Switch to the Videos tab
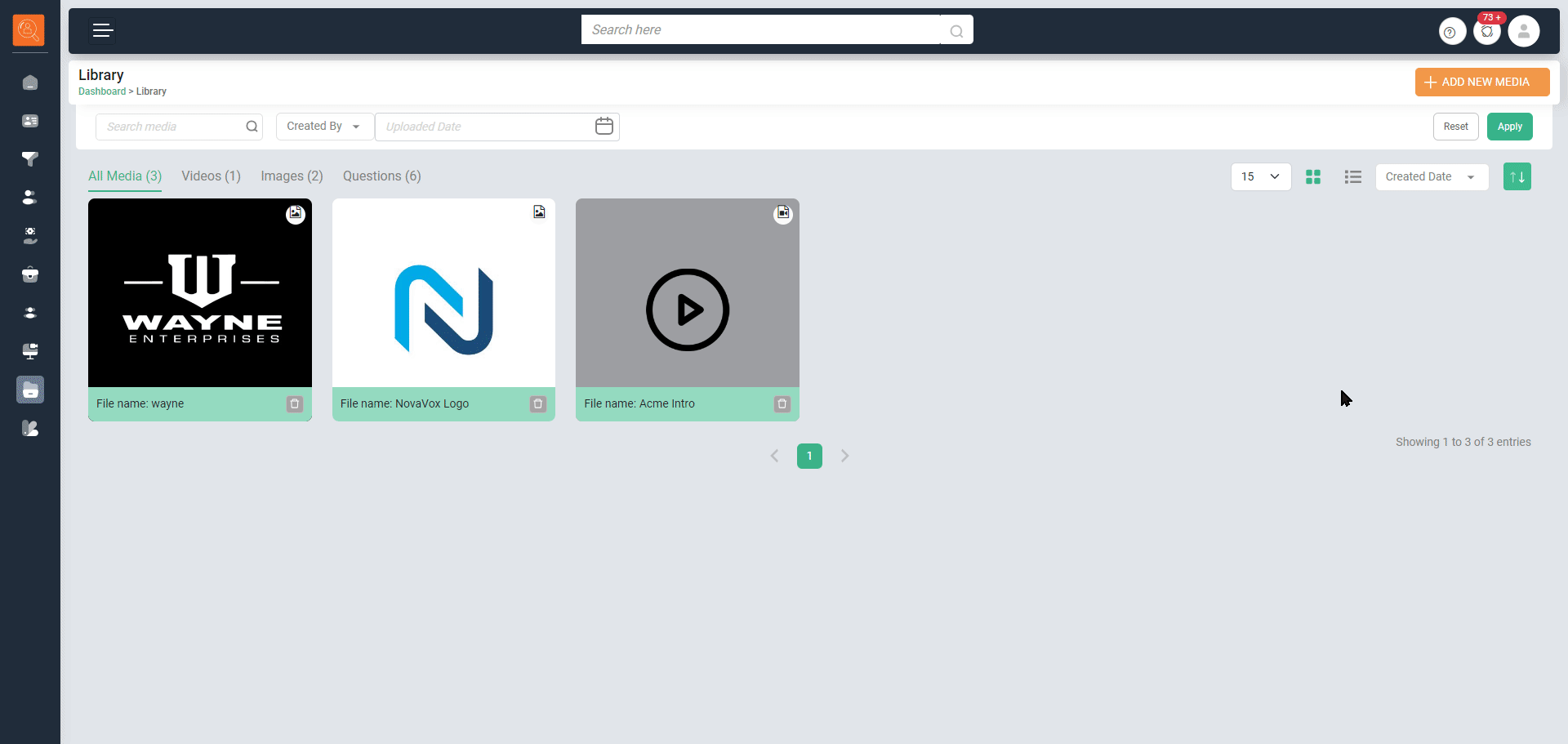Image resolution: width=1568 pixels, height=744 pixels. point(211,176)
